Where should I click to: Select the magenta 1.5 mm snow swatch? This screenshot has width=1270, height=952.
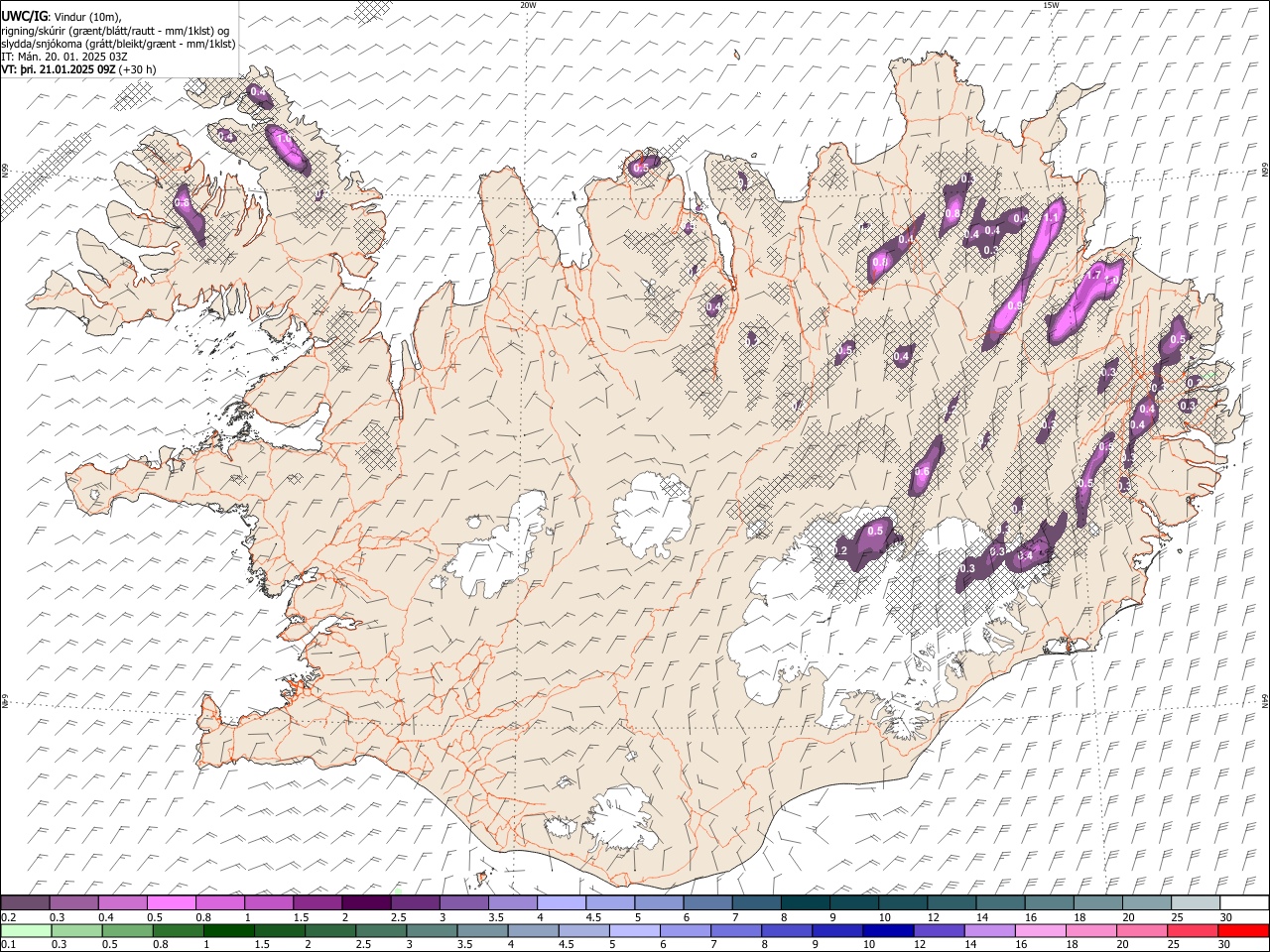click(x=317, y=902)
